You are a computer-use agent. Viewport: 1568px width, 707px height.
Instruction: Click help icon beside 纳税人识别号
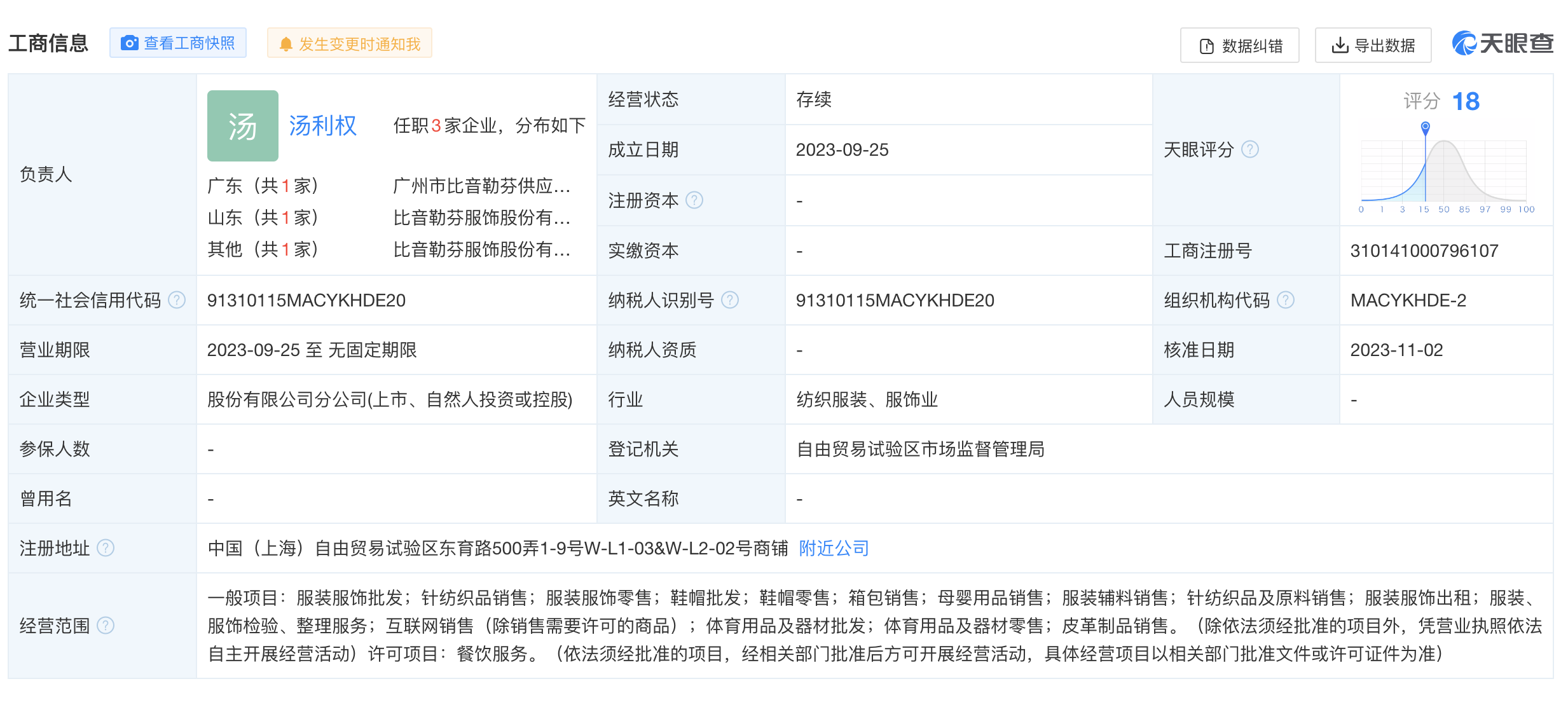(730, 300)
